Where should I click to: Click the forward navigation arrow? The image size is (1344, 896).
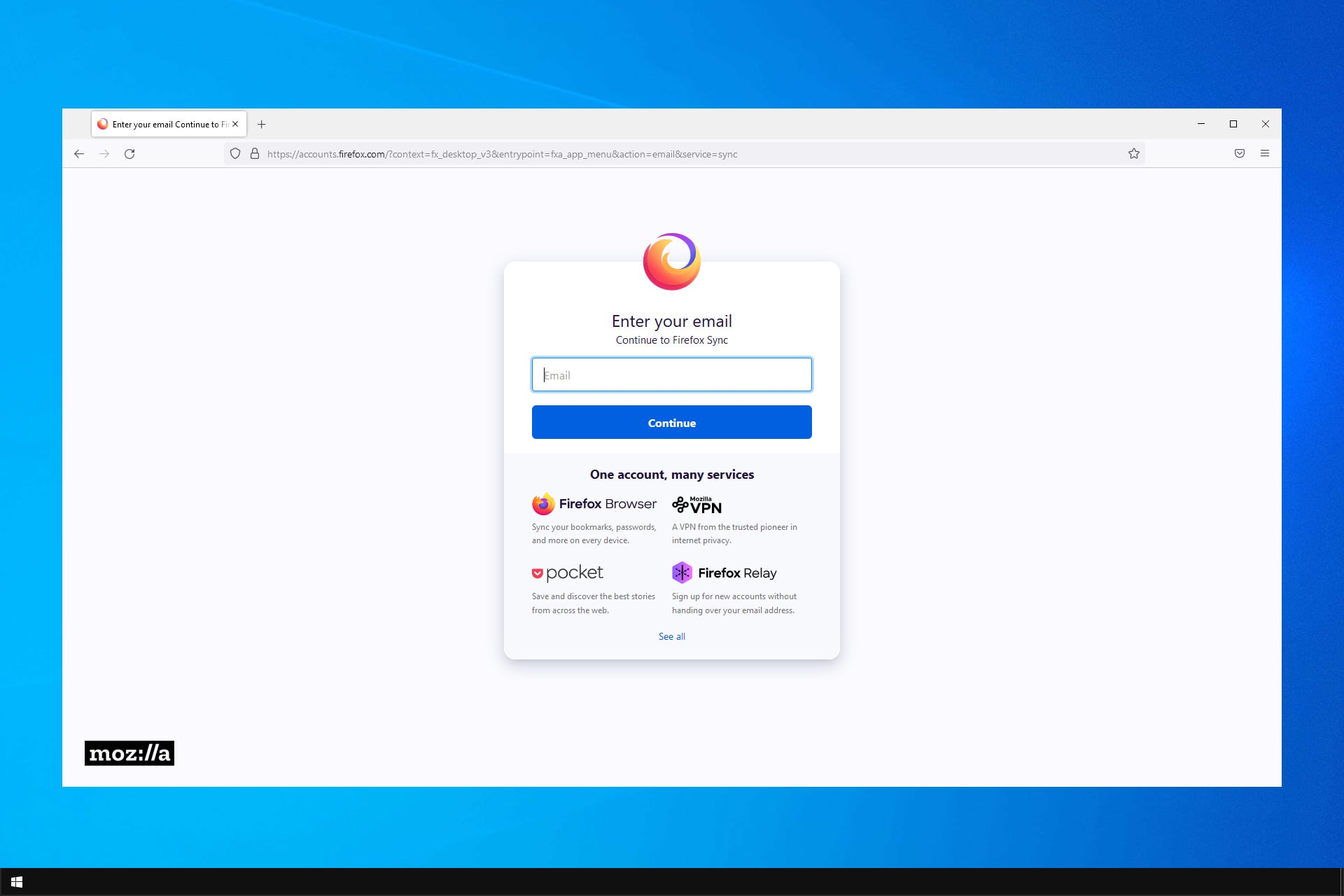coord(104,154)
